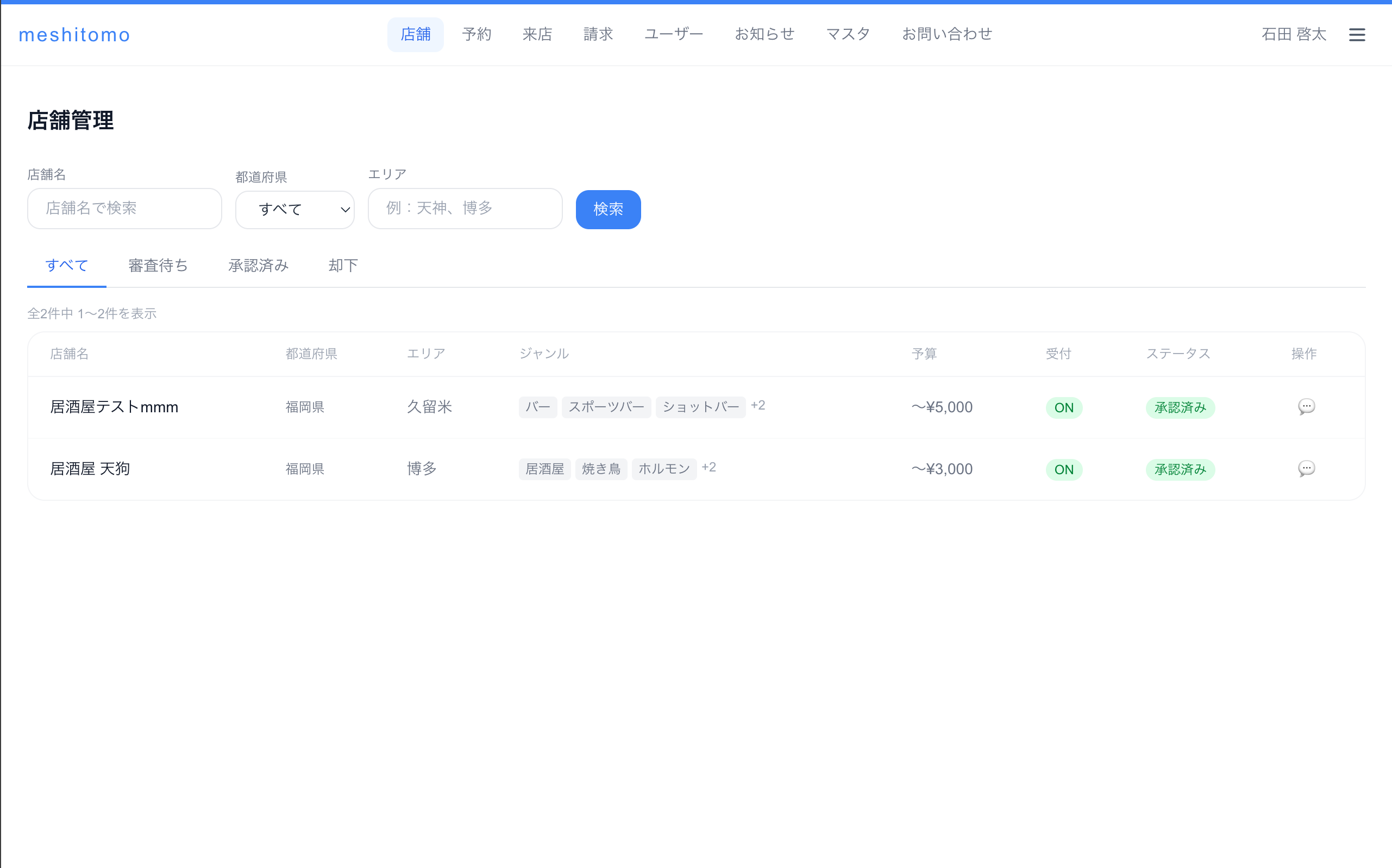1392x868 pixels.
Task: Click the 博多 area cell
Action: tap(422, 469)
